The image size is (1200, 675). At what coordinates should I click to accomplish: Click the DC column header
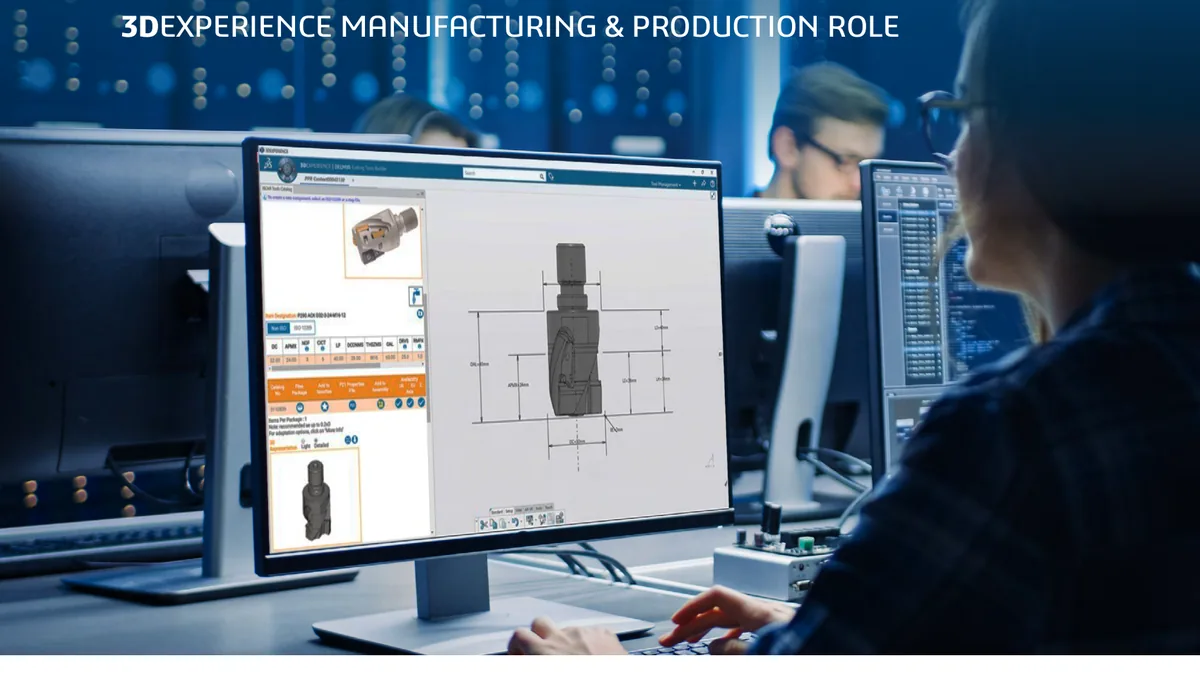point(274,345)
